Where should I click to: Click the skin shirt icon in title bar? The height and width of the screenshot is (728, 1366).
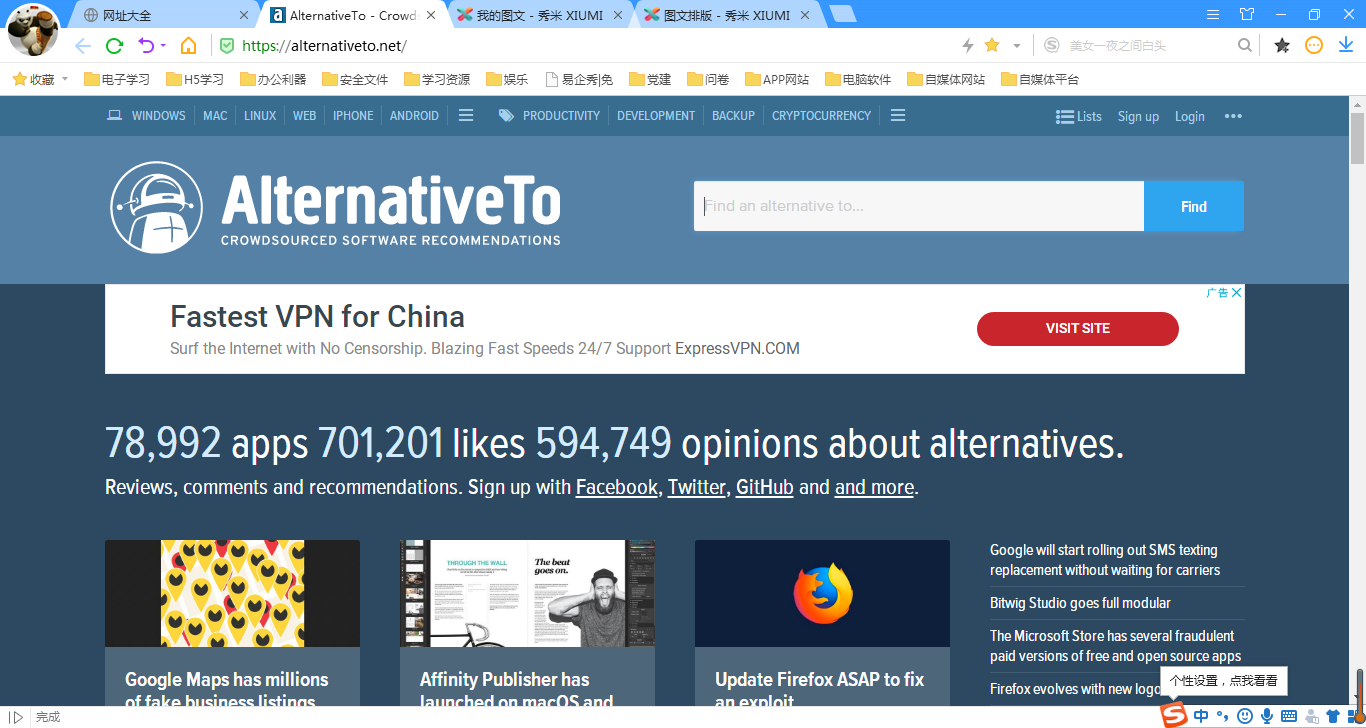(1247, 14)
